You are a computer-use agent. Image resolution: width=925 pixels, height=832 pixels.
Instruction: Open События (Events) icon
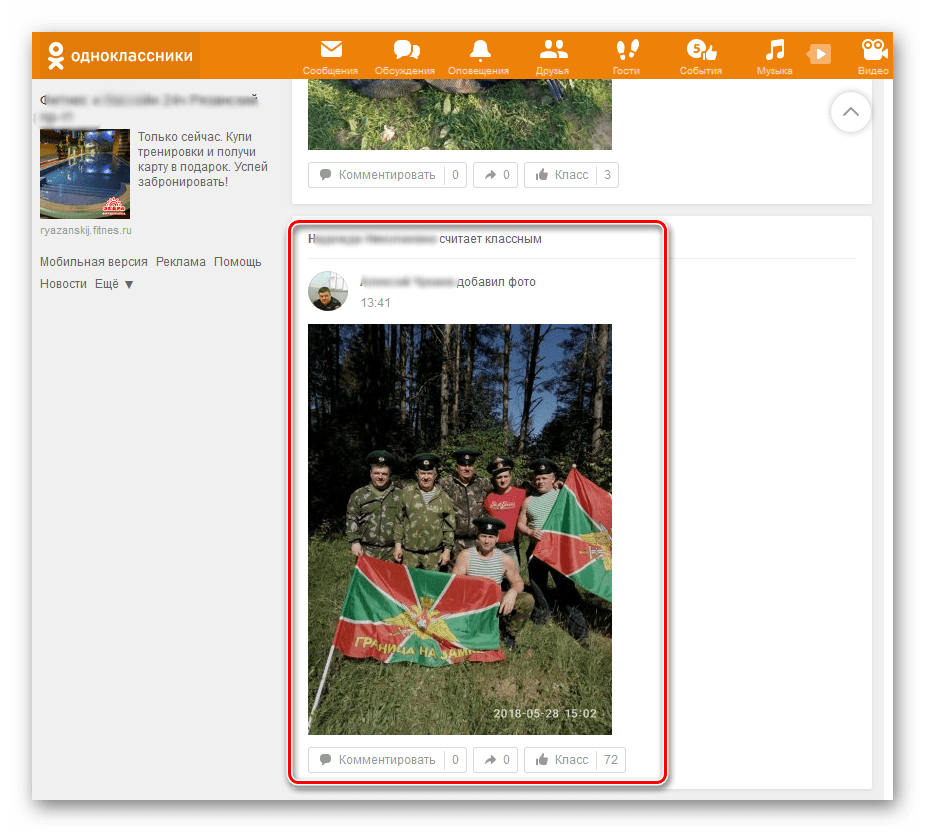click(x=700, y=51)
